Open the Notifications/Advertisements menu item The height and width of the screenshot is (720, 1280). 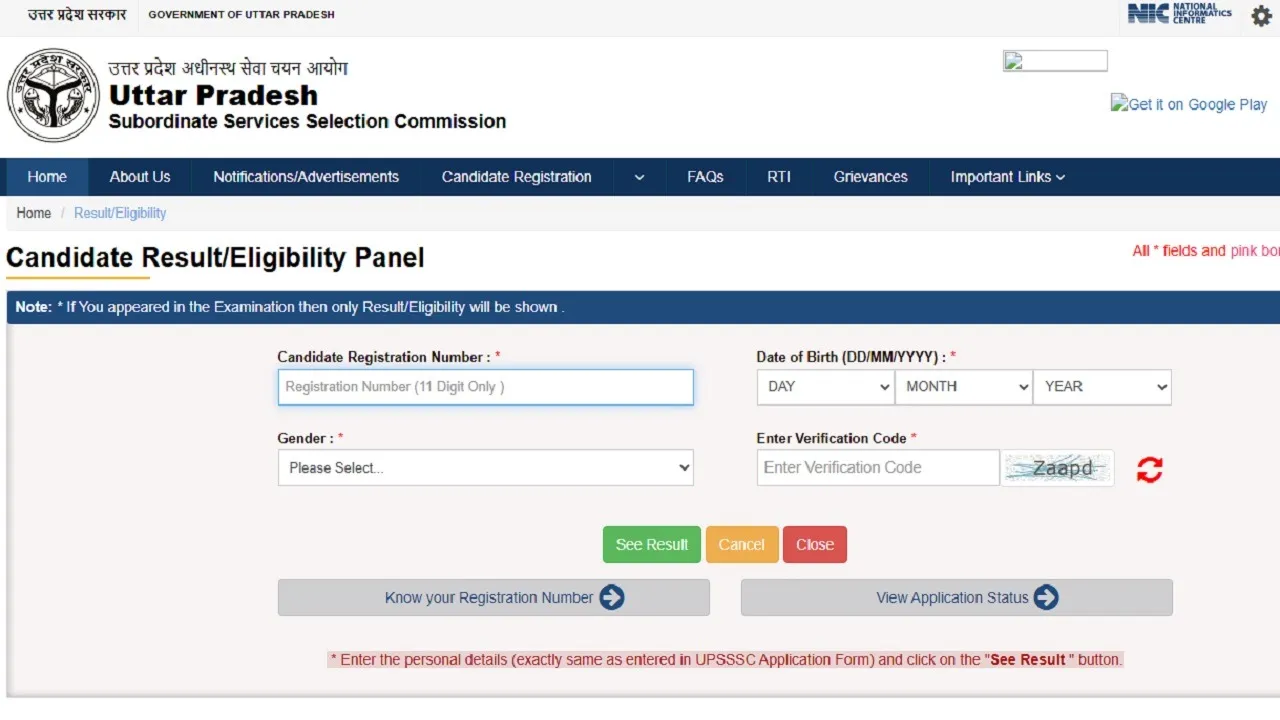(305, 177)
